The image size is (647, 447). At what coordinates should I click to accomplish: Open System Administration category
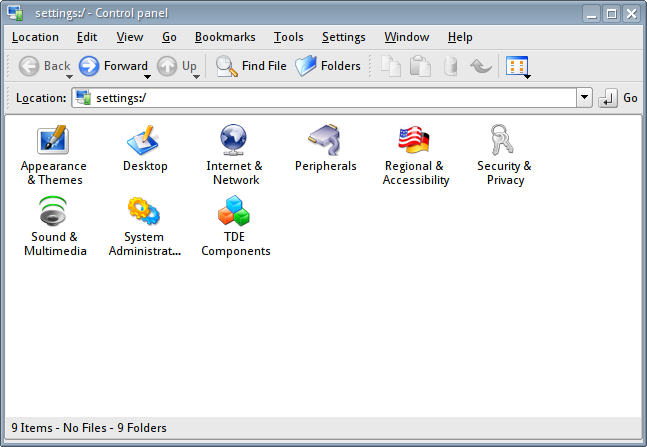coord(144,226)
